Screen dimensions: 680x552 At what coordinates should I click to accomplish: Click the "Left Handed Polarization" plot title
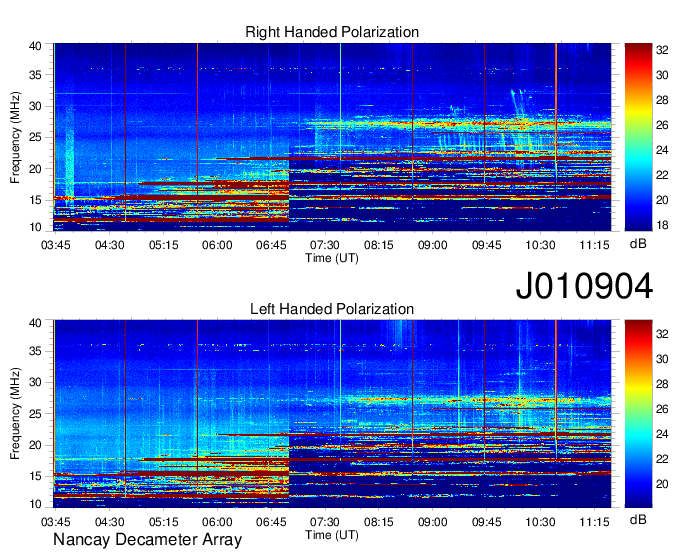click(332, 309)
